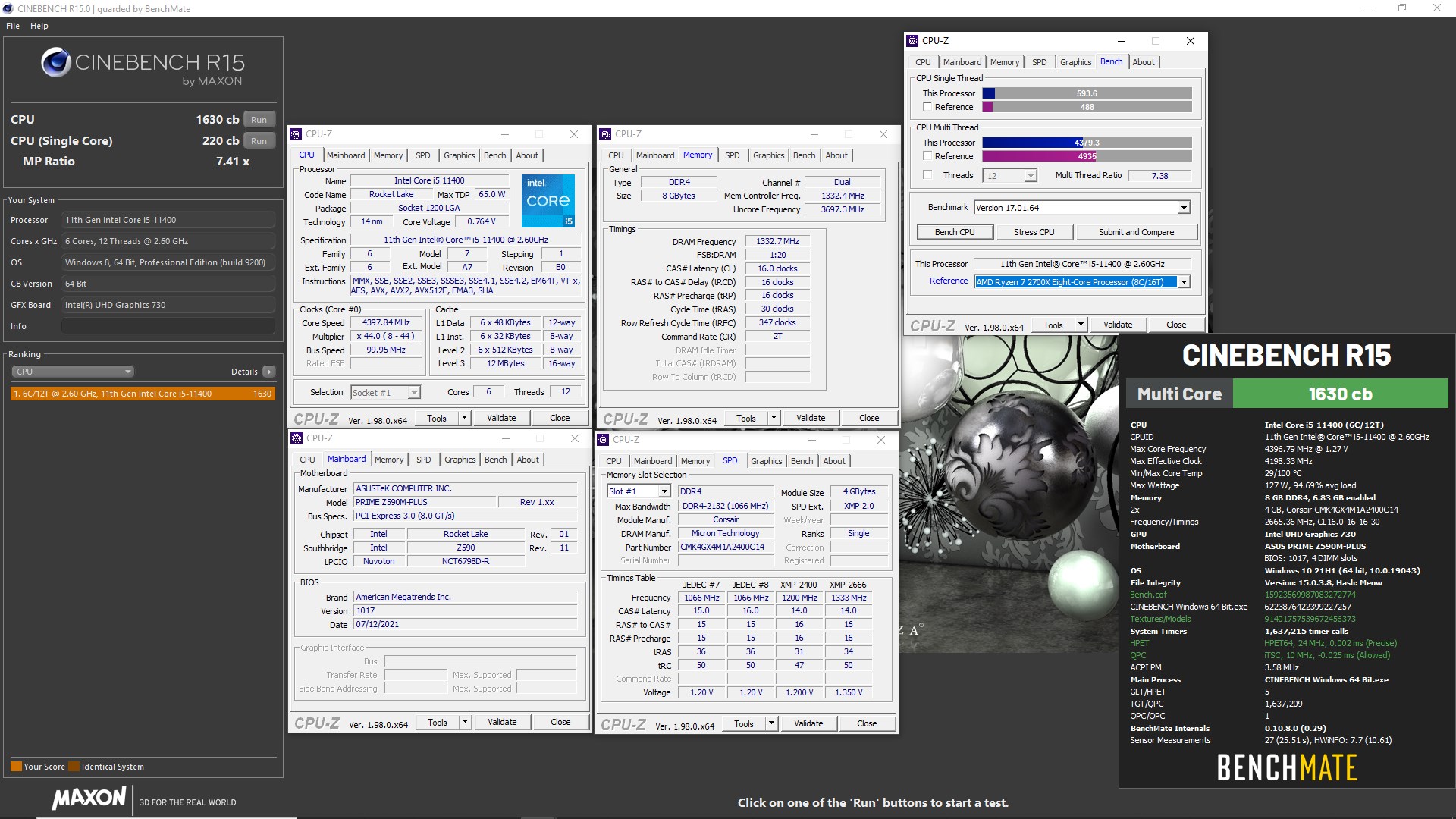Click the Cinebench icon in the main title bar
This screenshot has width=1456, height=819.
coord(8,8)
